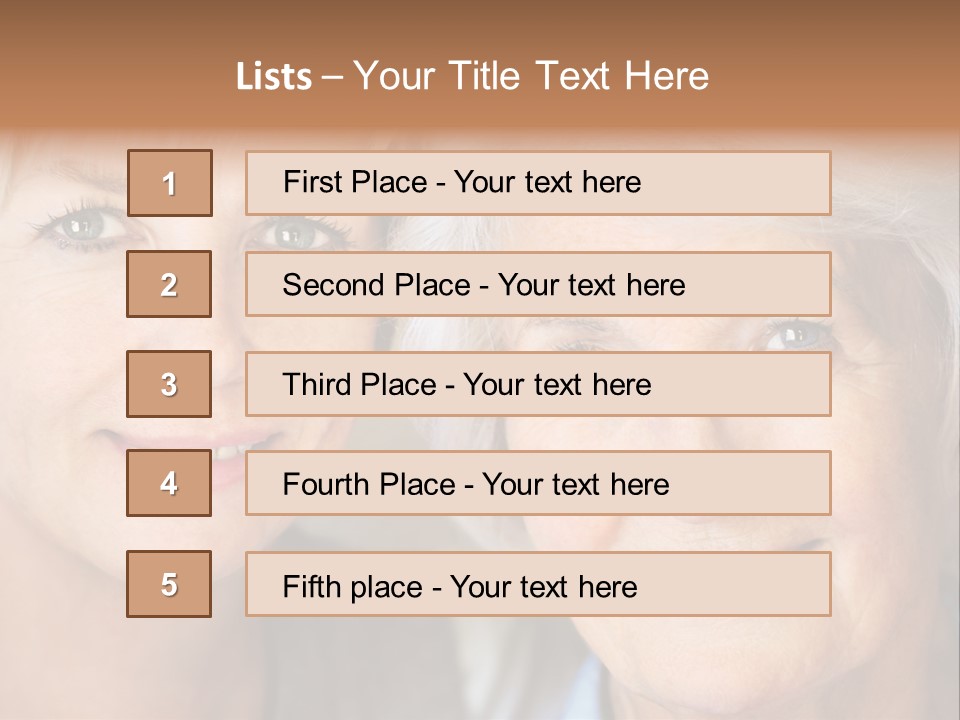Click the number 1 box
Screen dimensions: 960x720
(x=170, y=183)
